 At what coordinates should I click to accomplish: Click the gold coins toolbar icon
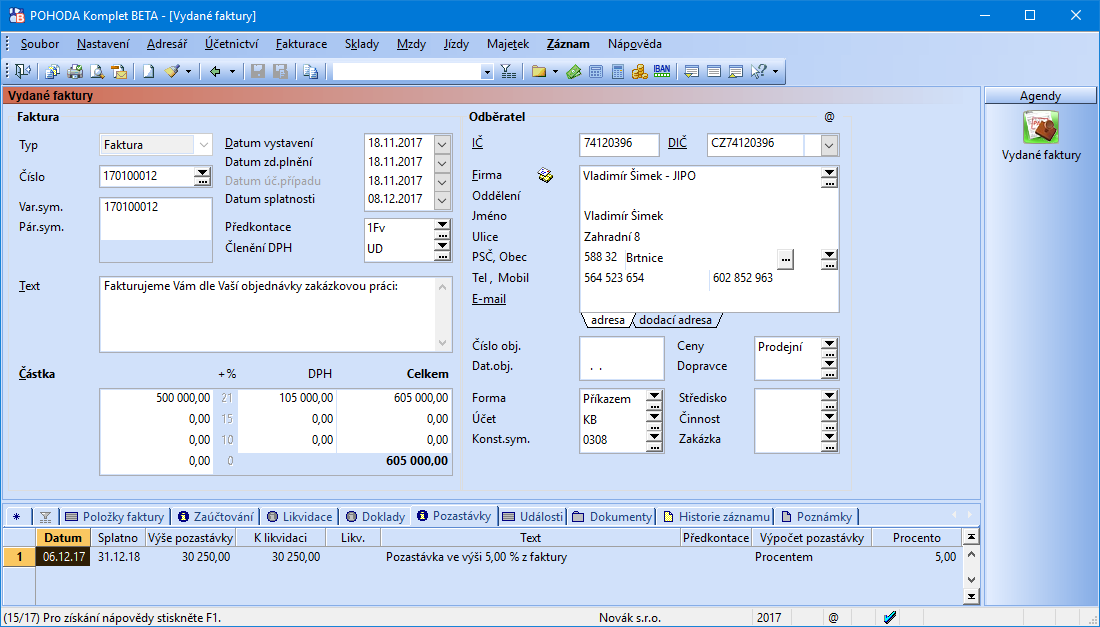pyautogui.click(x=639, y=71)
